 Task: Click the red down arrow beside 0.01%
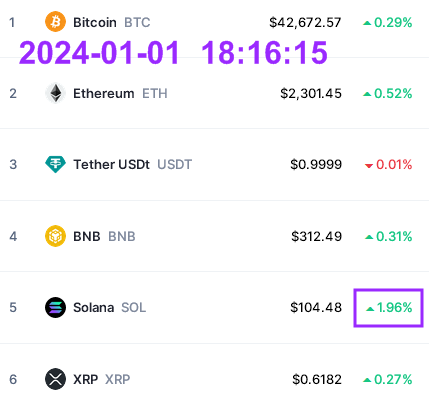369,165
